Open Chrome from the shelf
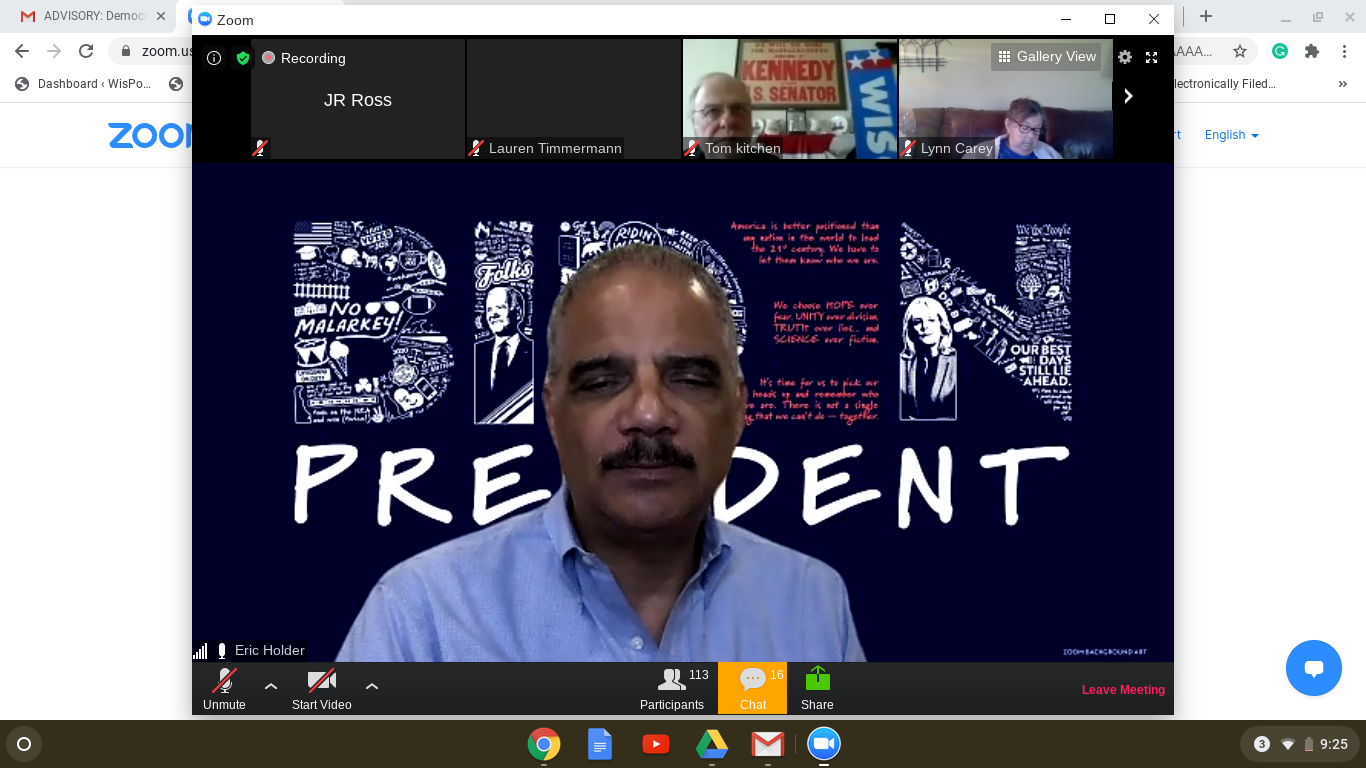1366x768 pixels. tap(544, 744)
